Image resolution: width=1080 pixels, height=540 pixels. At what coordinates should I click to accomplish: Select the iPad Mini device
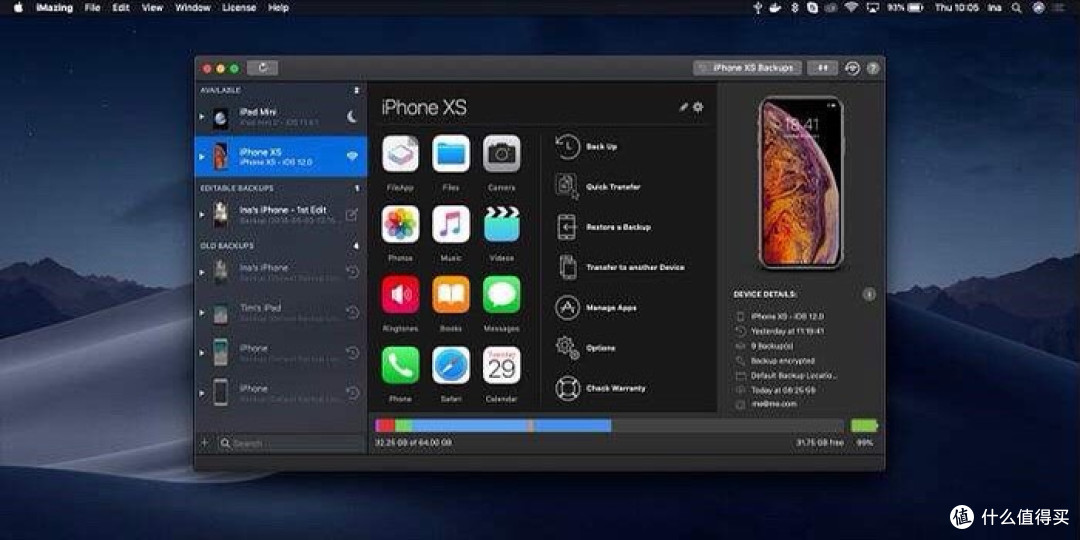coord(281,117)
